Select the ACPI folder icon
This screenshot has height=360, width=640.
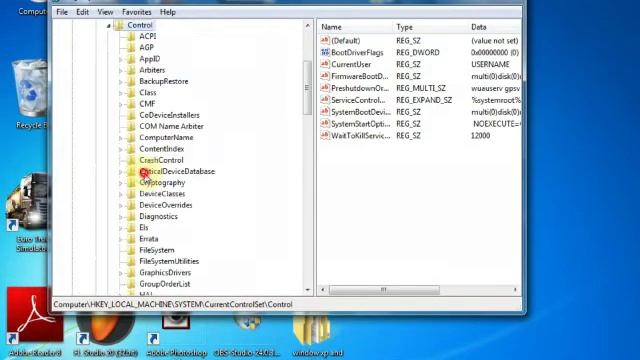pos(131,36)
